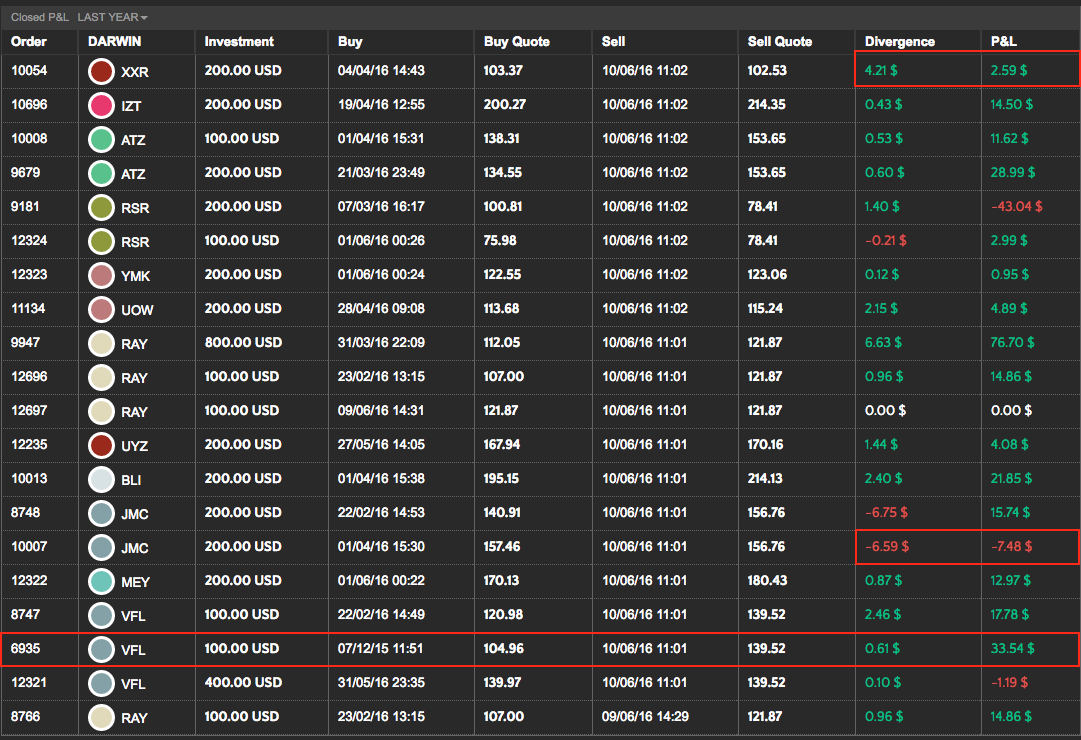
Task: Select the teal MEY DARWIN icon
Action: click(x=101, y=581)
